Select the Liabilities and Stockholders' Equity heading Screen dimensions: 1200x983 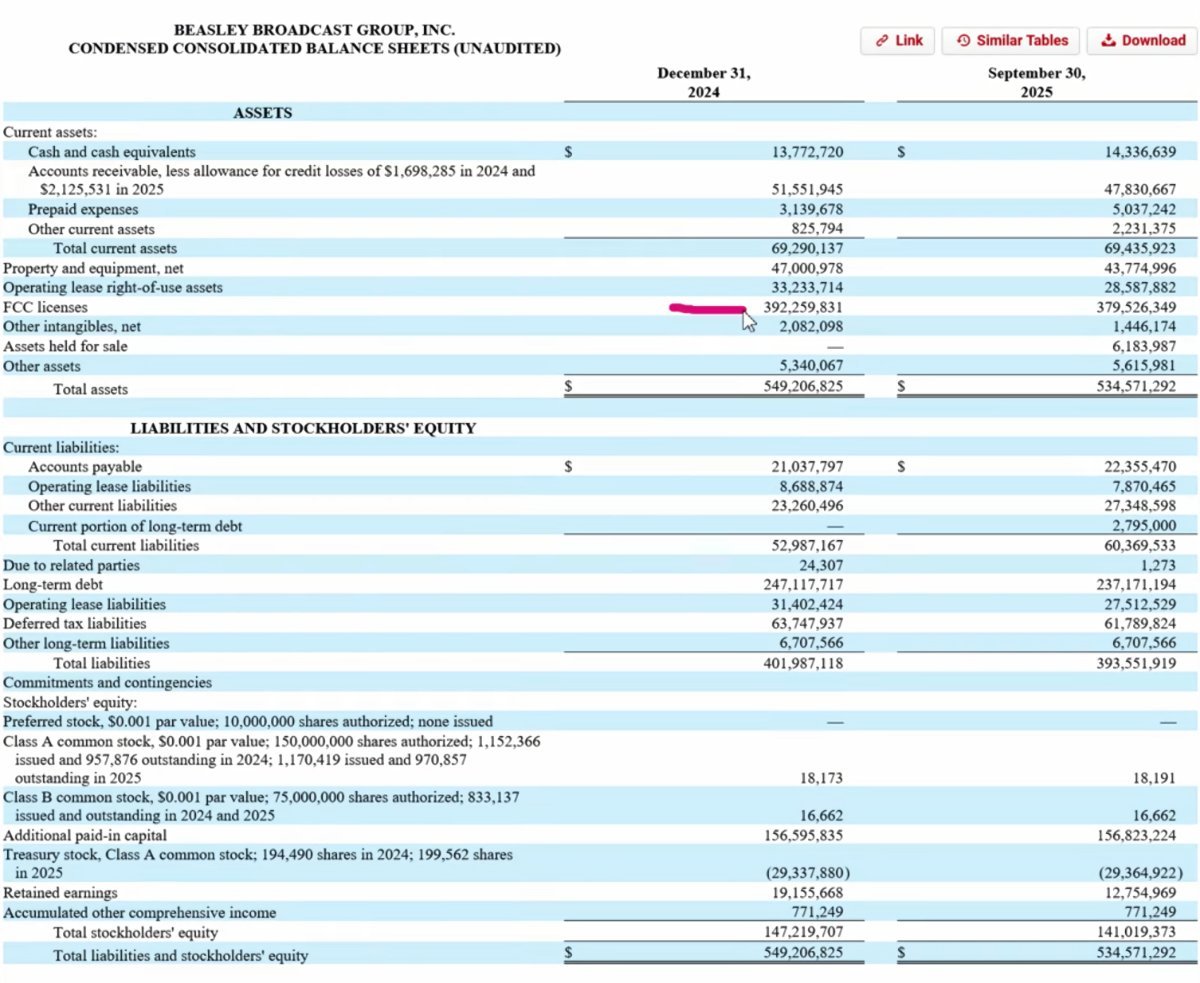coord(302,428)
